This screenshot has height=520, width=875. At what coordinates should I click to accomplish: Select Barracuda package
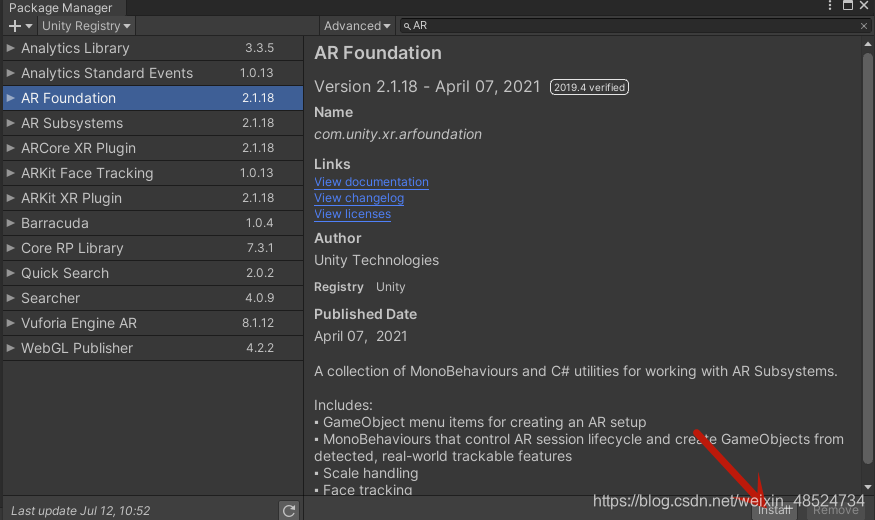[x=153, y=223]
